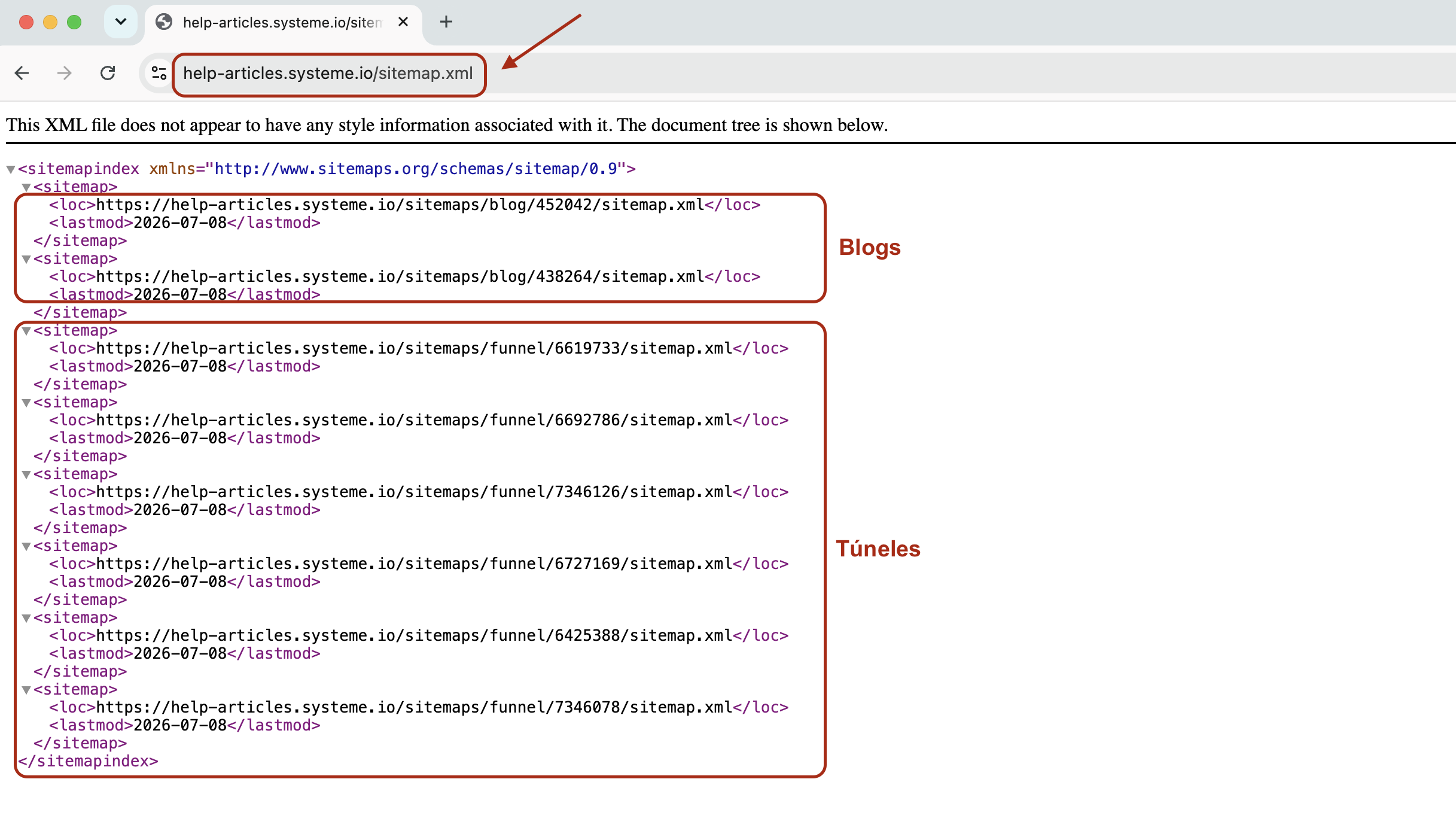Click the lastmod date under funnel/7346078
1456x840 pixels.
180,726
